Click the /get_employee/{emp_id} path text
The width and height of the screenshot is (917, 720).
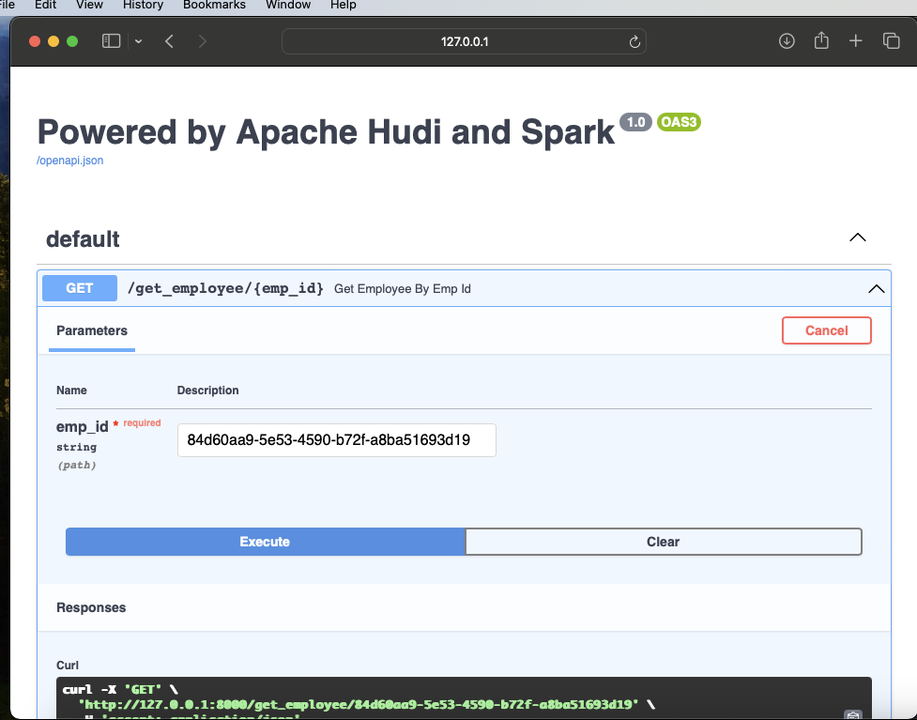pyautogui.click(x=225, y=288)
